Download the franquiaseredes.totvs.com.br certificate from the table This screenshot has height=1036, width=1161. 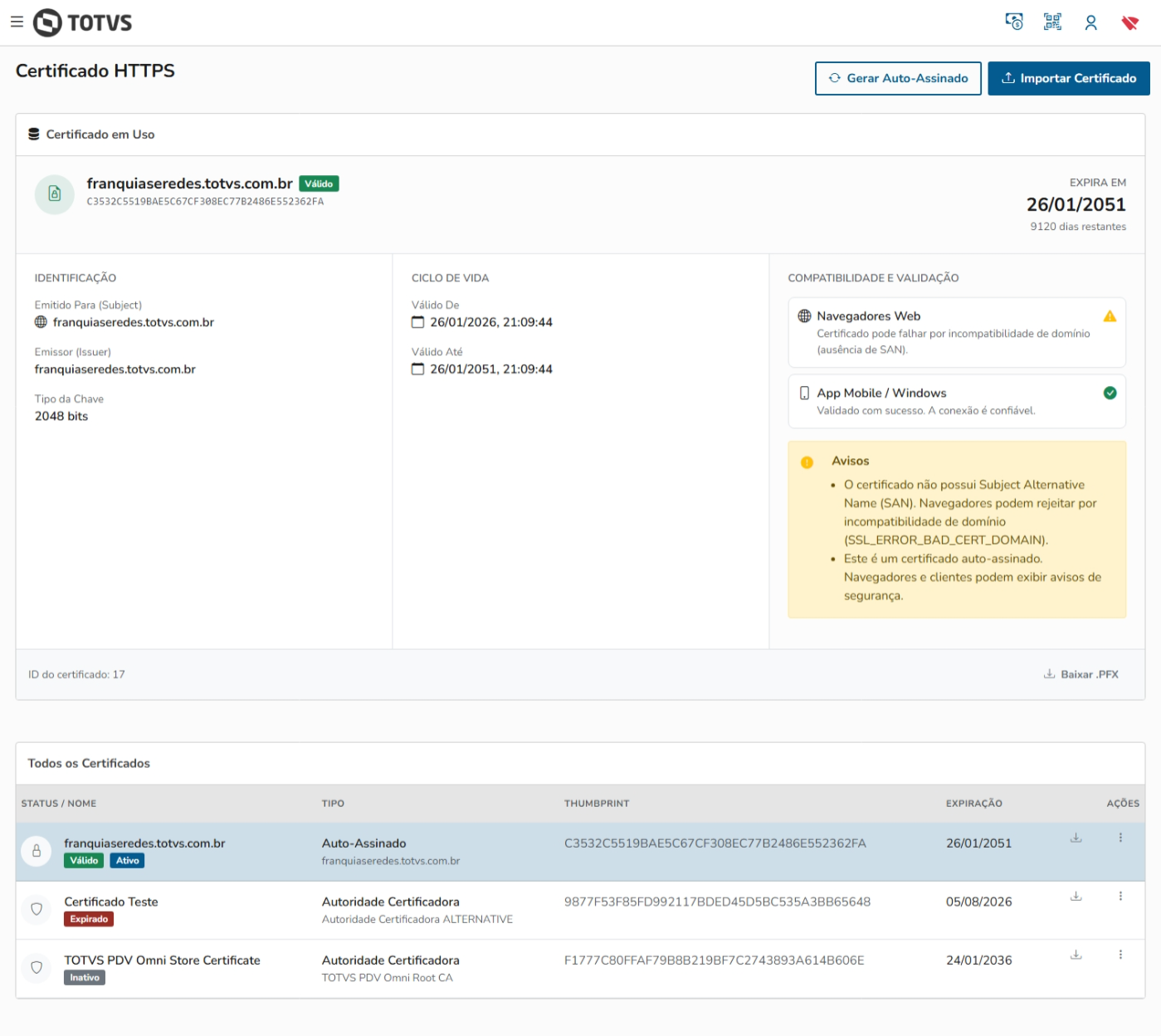coord(1076,838)
